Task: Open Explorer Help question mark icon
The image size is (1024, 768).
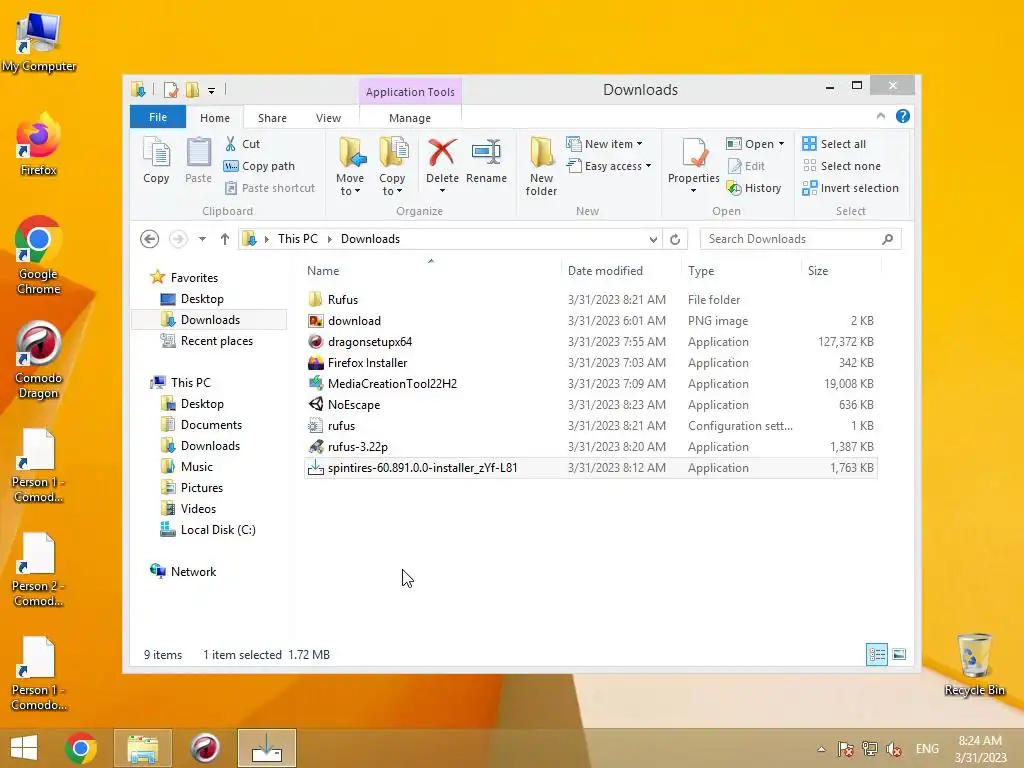Action: point(903,116)
